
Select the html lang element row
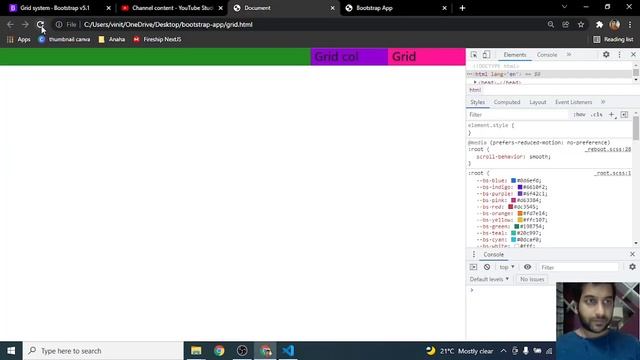pos(549,74)
